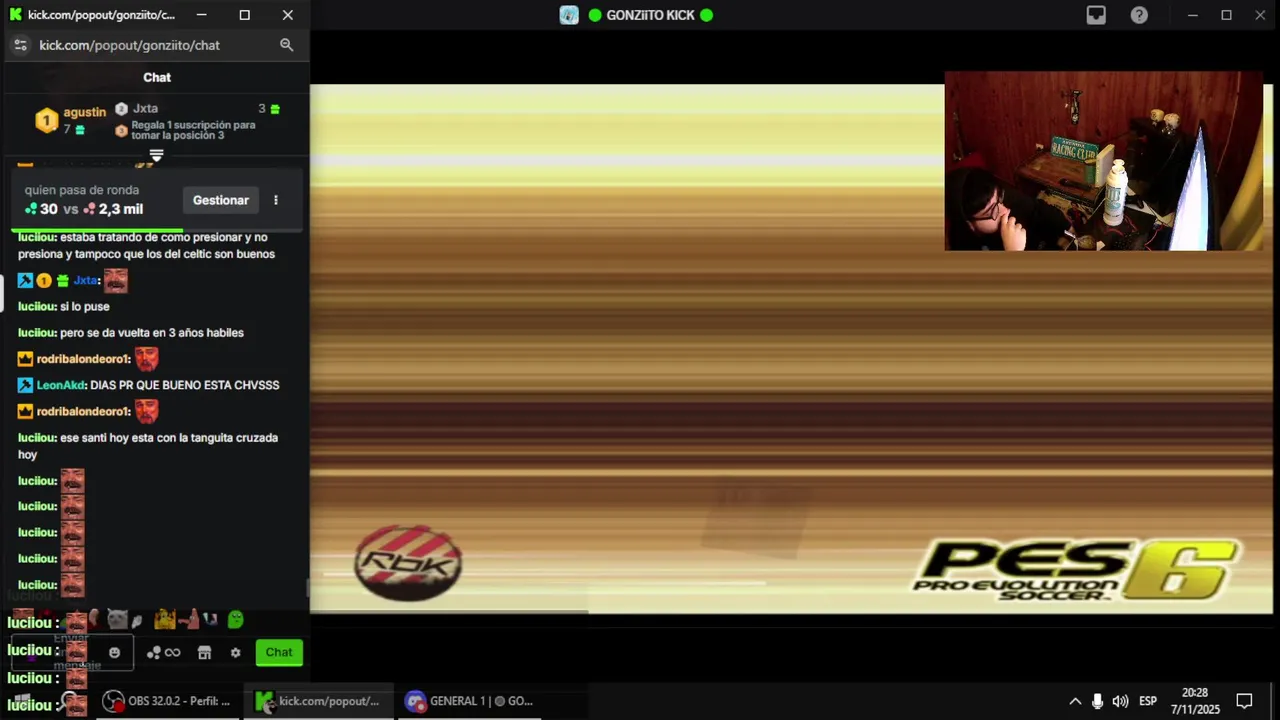Screen dimensions: 1280x720
Task: Click the kick.com/popout/gonziito/chat address bar
Action: point(129,45)
